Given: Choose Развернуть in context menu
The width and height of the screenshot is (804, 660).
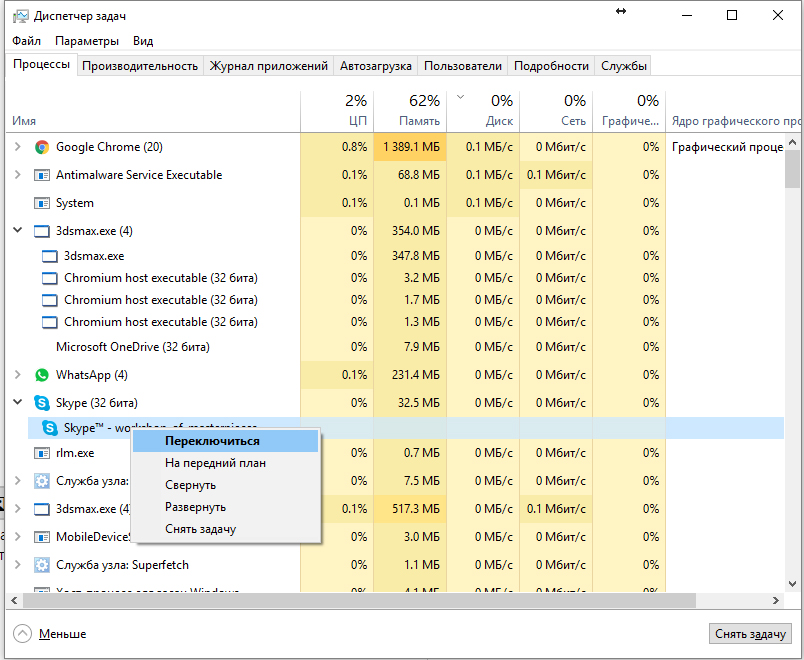Looking at the screenshot, I should pos(226,507).
